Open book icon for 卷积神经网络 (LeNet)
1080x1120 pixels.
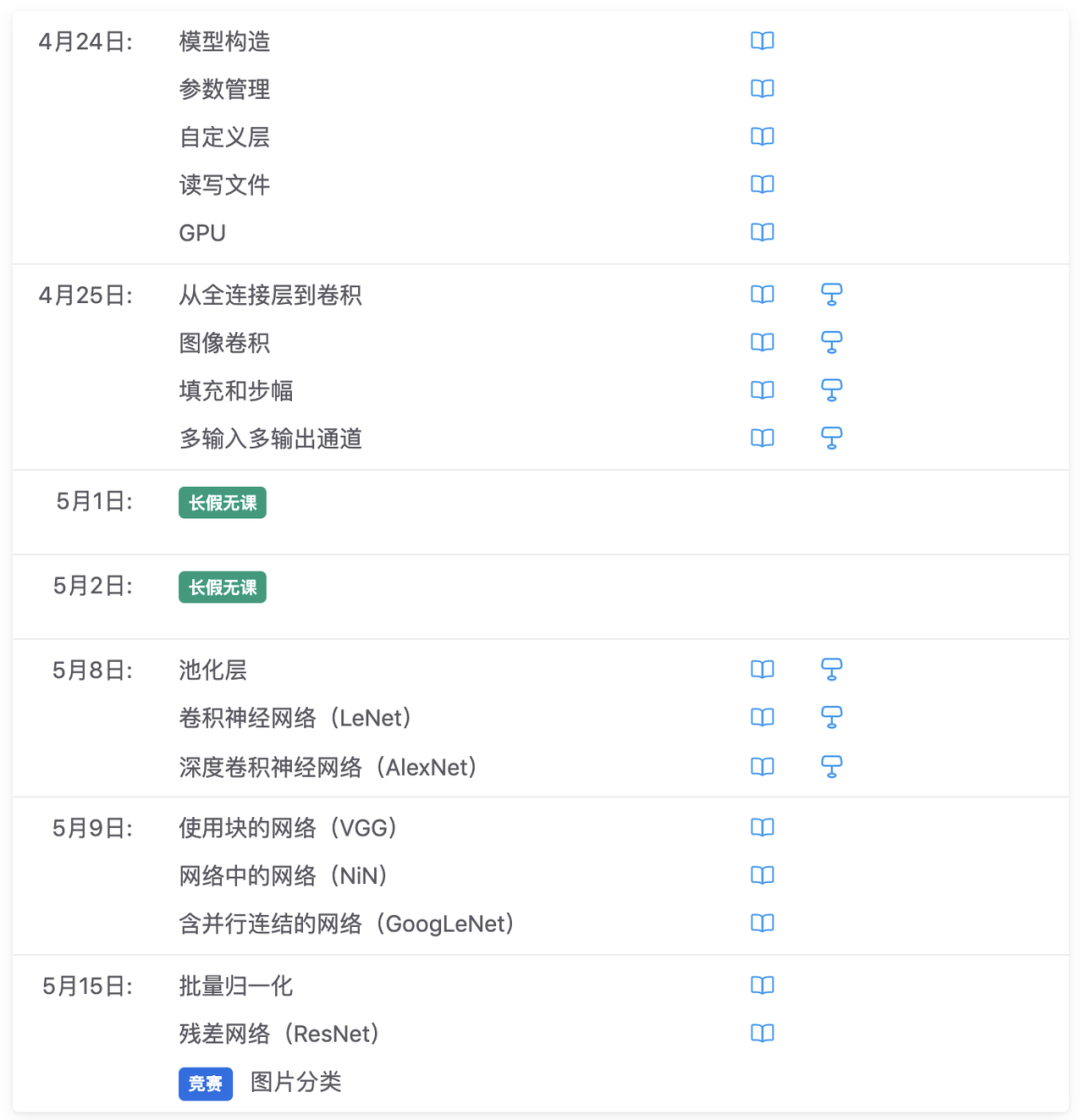pyautogui.click(x=762, y=717)
